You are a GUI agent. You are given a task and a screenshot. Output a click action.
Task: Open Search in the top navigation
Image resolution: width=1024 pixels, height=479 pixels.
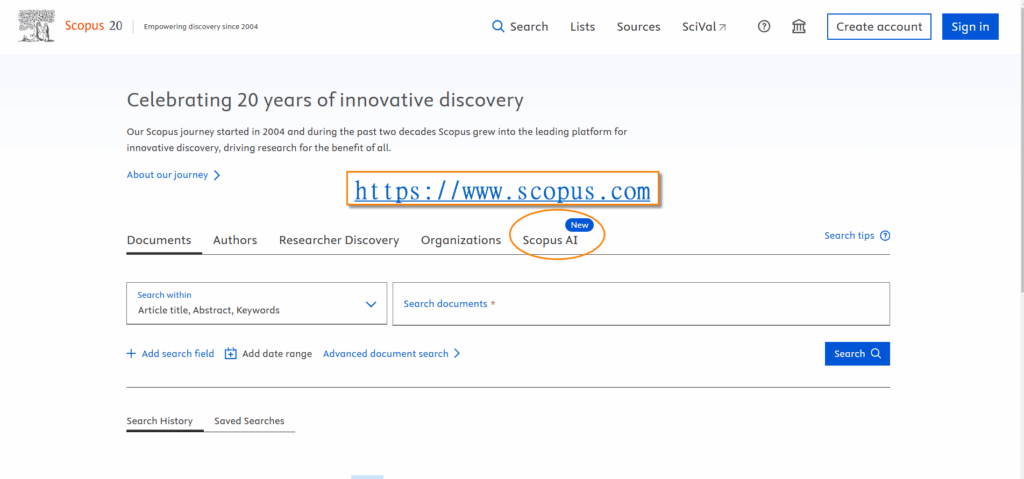(x=520, y=27)
